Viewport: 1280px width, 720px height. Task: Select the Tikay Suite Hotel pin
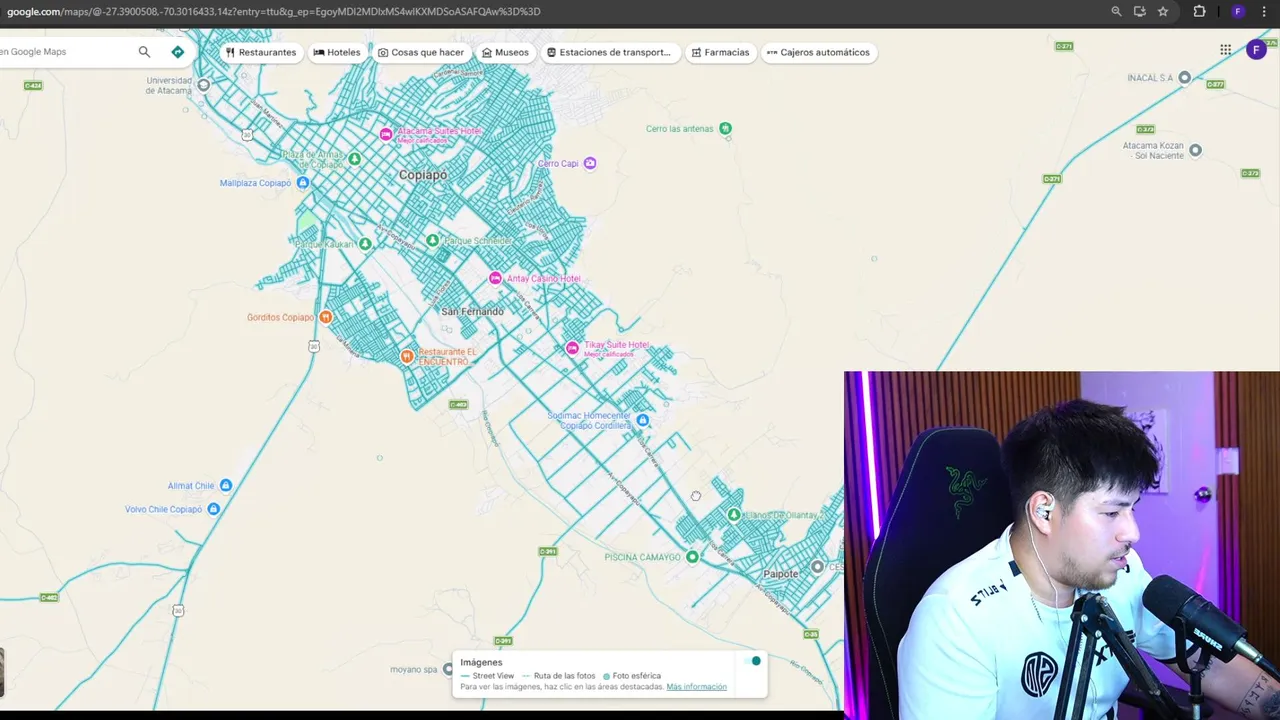tap(572, 348)
